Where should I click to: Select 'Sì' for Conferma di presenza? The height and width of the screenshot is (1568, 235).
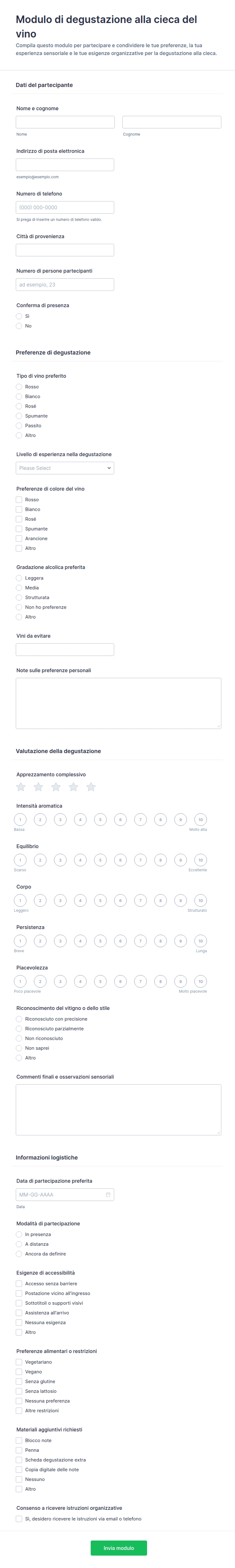pos(19,316)
